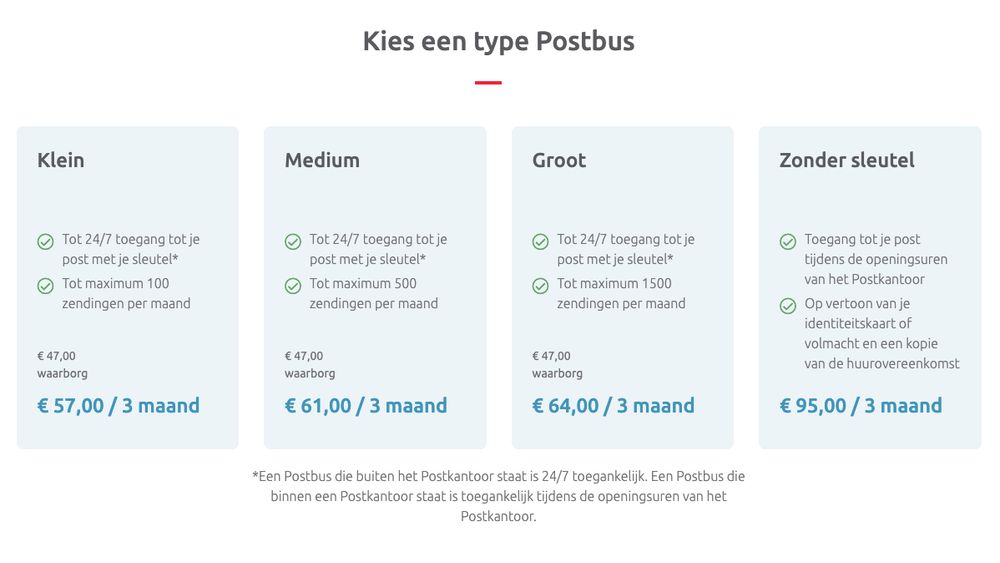This screenshot has height=563, width=1000.
Task: Click the € 47,00 waarborg text in Groot
Action: coord(557,365)
